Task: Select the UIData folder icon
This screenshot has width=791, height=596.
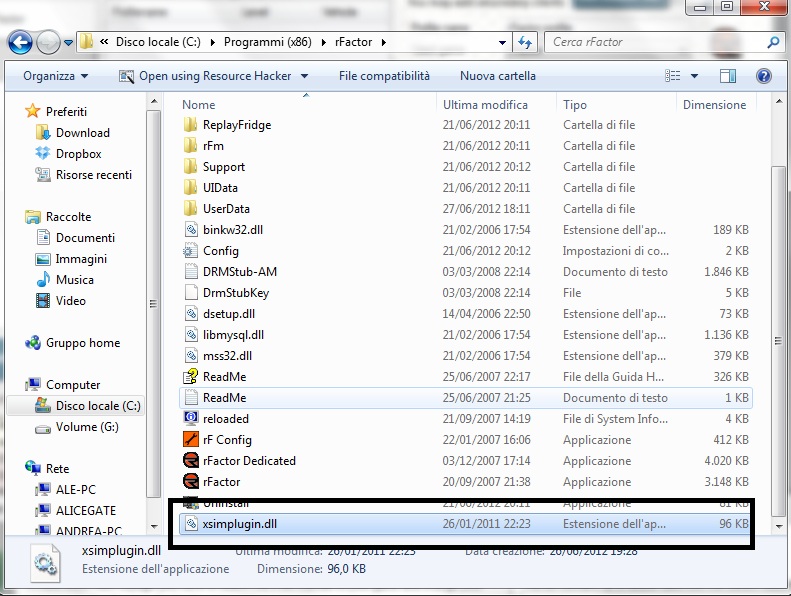Action: pos(191,188)
